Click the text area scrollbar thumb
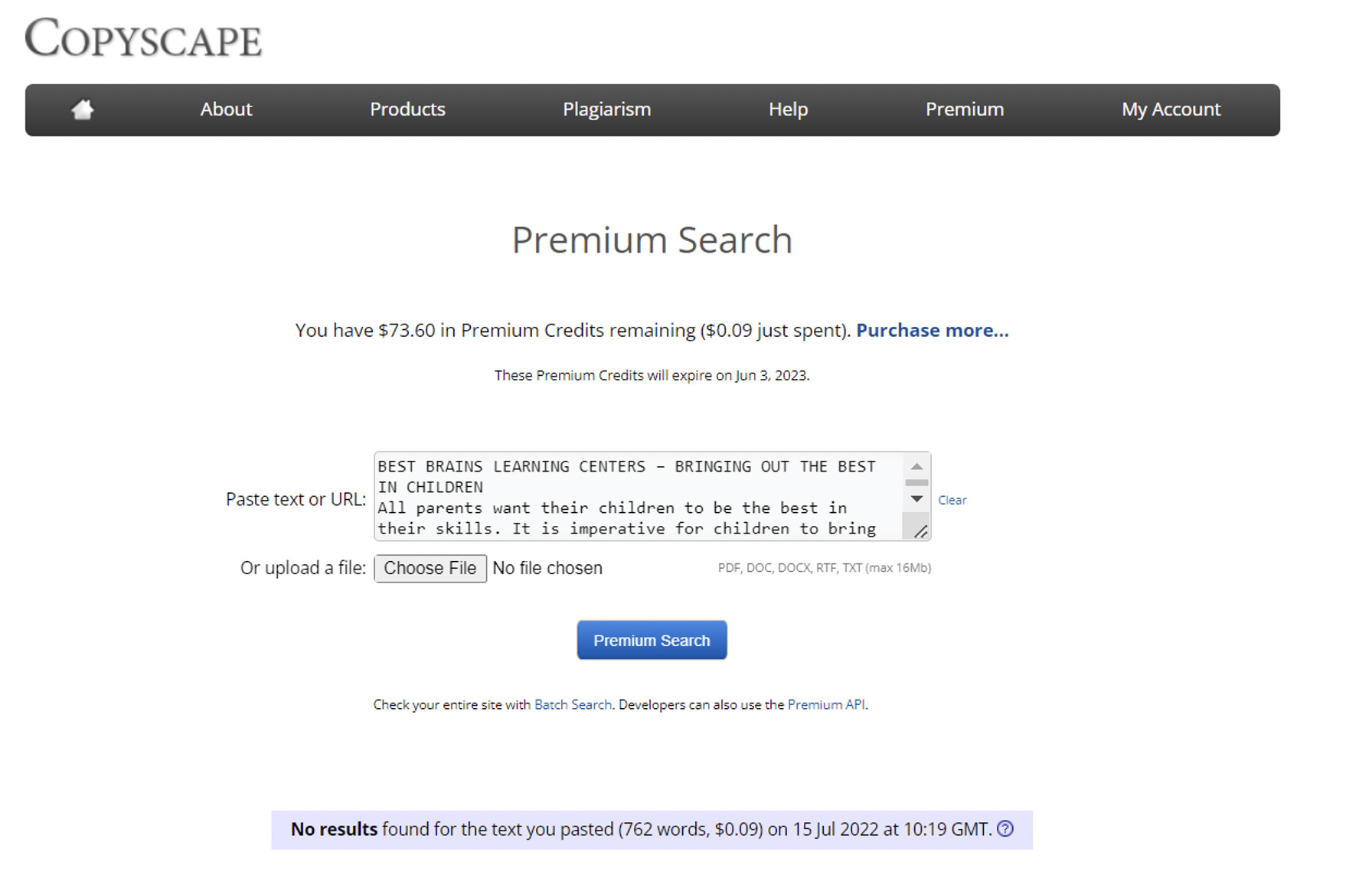 pyautogui.click(x=916, y=483)
